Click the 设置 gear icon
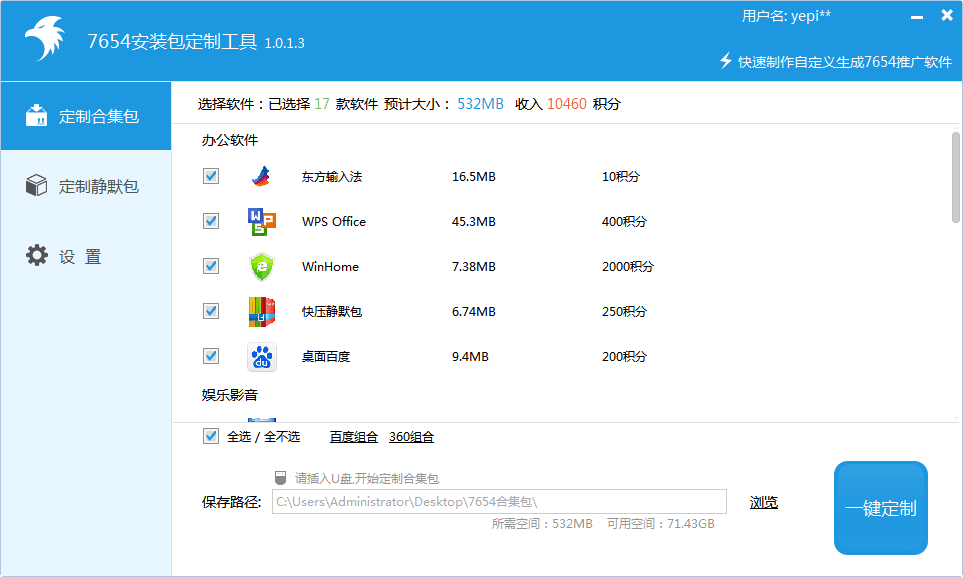The image size is (963, 577). coord(37,255)
